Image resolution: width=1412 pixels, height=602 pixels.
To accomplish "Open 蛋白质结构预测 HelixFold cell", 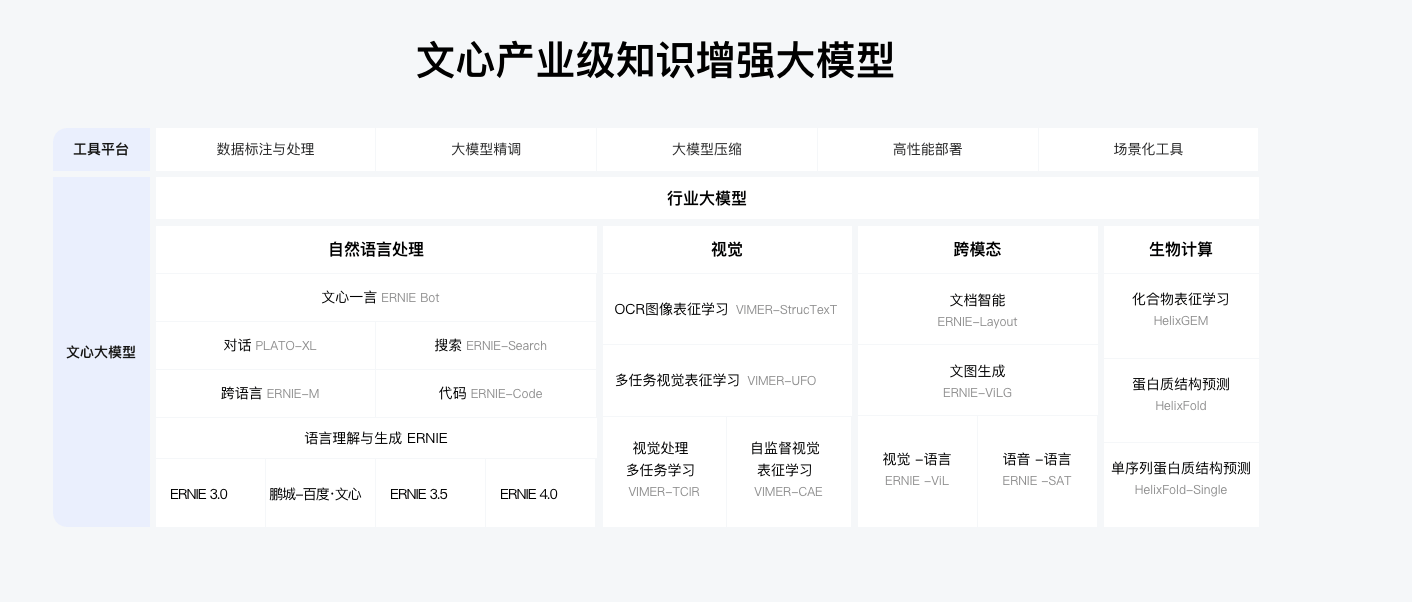I will click(x=1181, y=400).
